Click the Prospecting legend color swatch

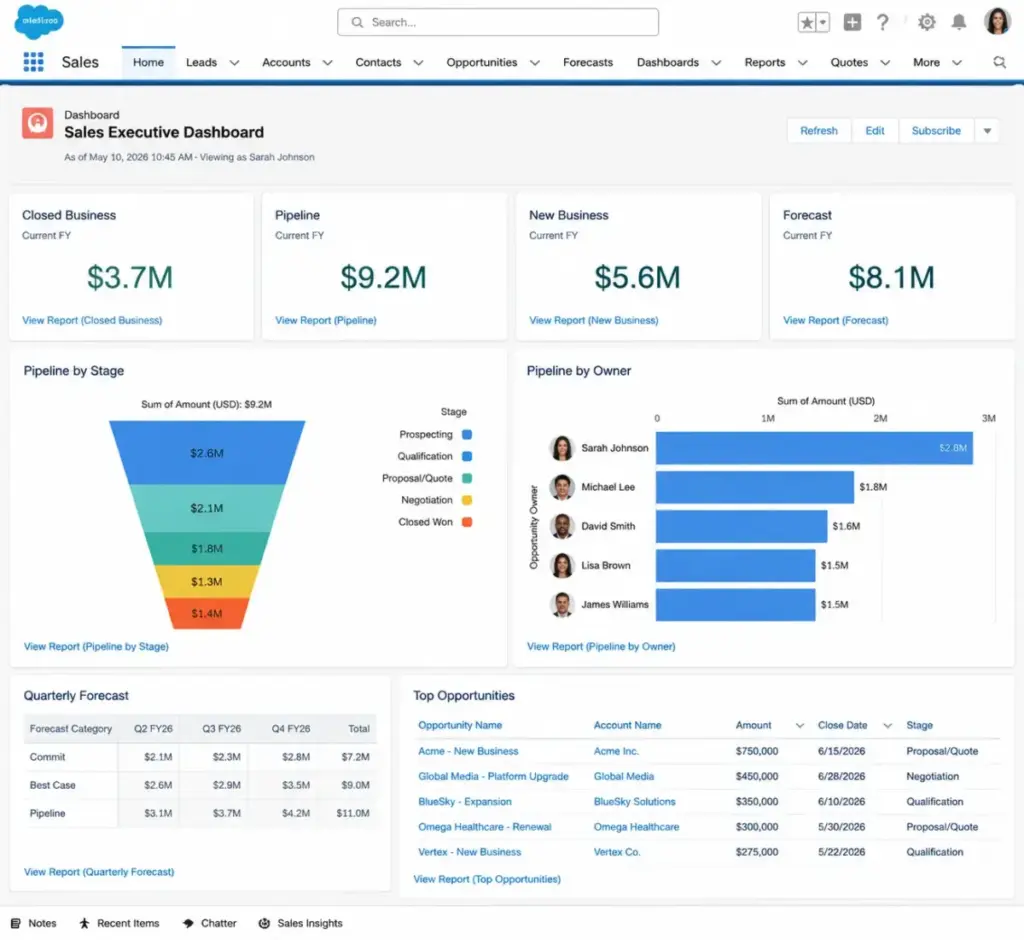[x=467, y=434]
